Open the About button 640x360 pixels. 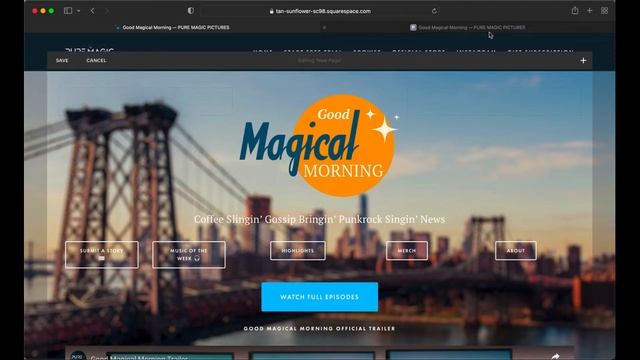(516, 251)
